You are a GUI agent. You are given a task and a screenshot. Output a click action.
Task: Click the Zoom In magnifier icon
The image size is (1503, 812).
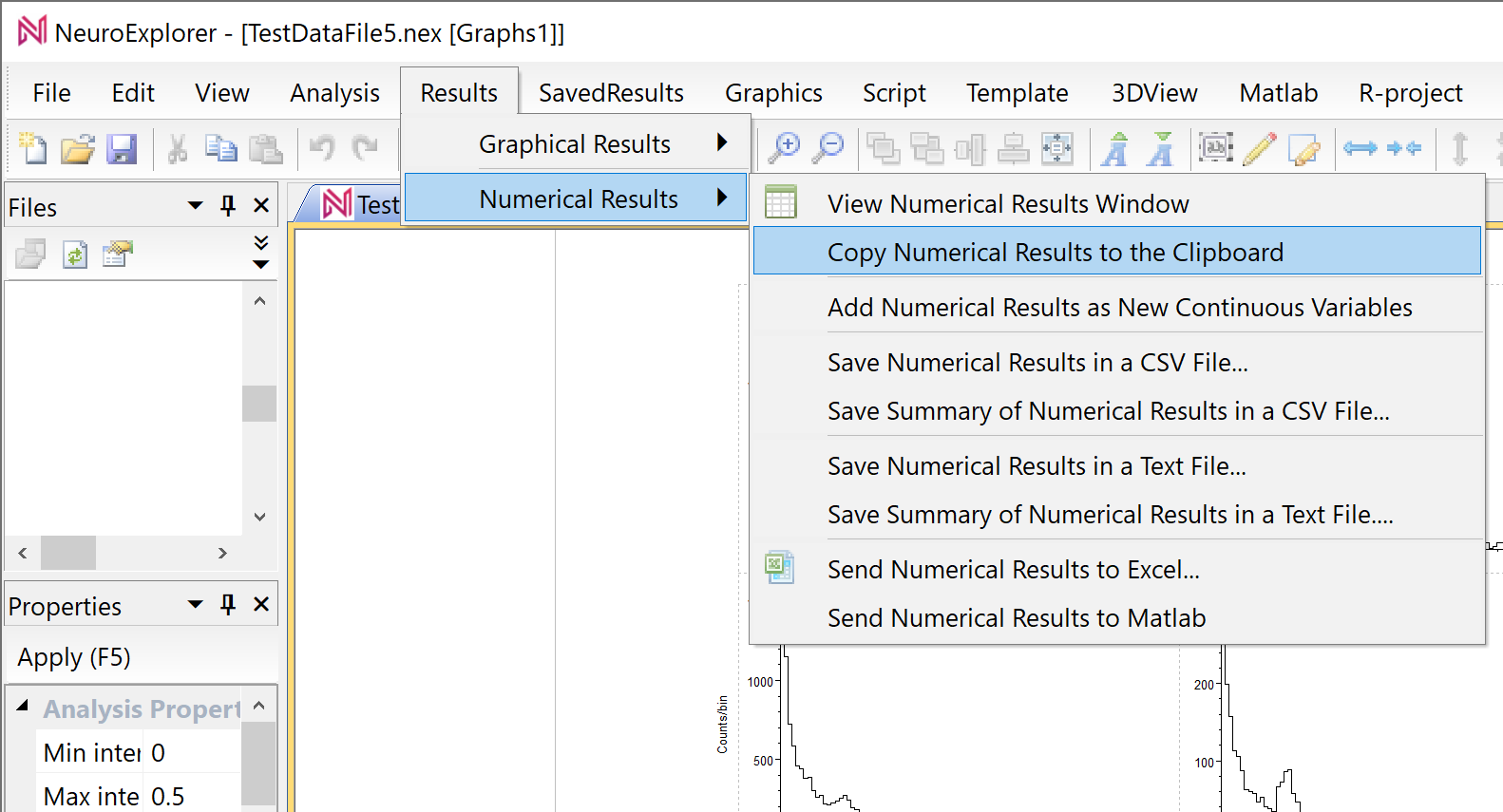(x=785, y=148)
